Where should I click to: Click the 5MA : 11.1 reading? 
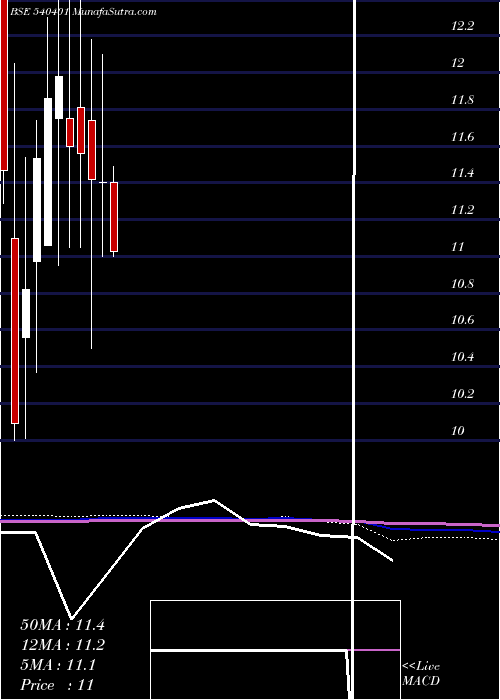[58, 665]
